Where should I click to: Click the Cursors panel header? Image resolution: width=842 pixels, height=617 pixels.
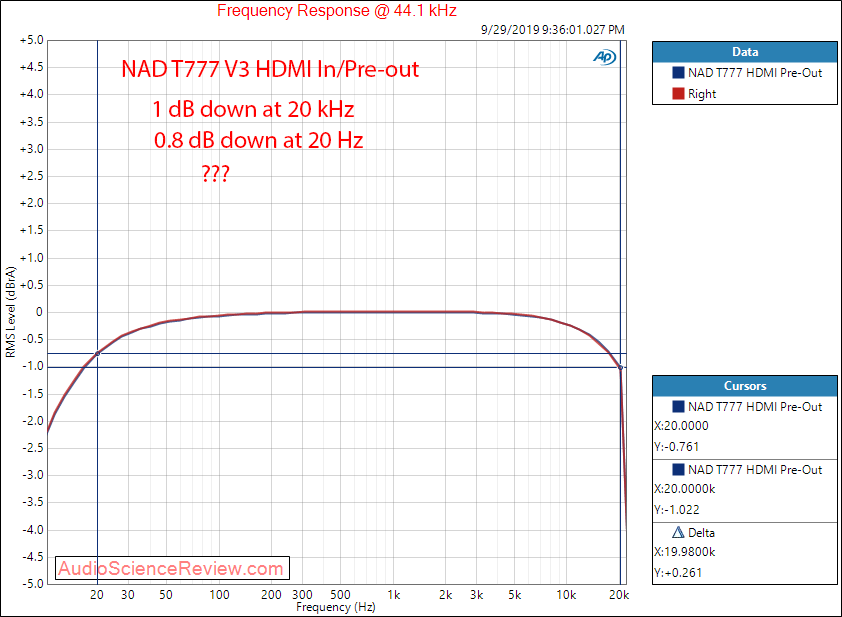[744, 386]
